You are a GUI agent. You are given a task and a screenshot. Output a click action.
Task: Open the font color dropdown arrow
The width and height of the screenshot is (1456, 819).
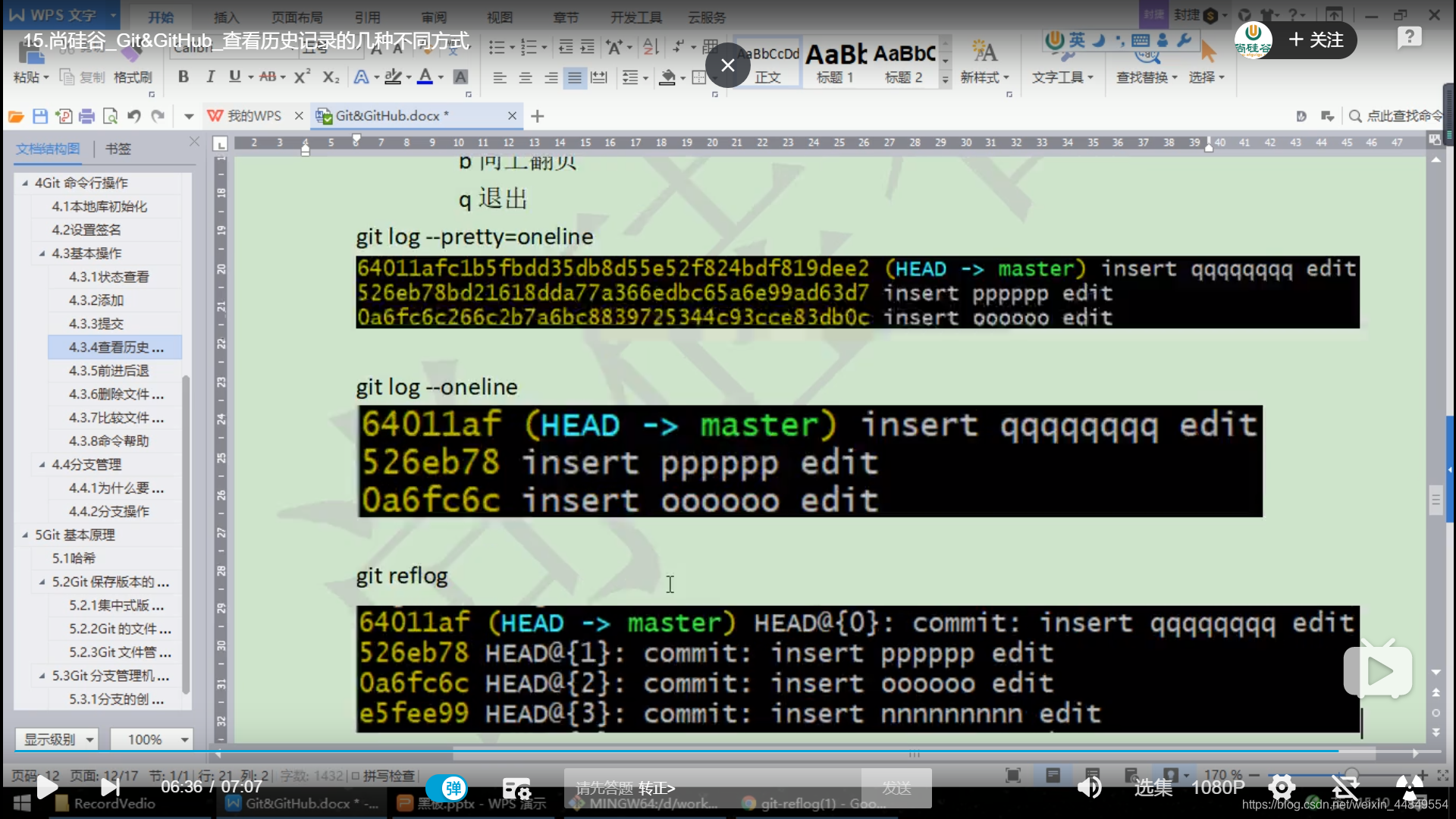[441, 77]
